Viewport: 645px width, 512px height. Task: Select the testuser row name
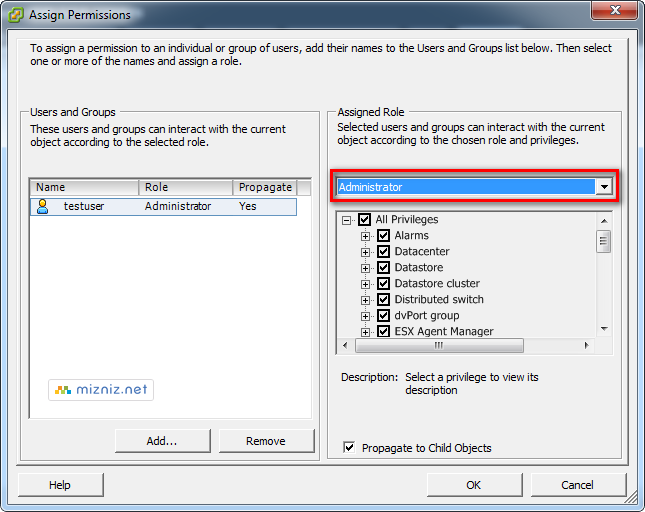(84, 206)
